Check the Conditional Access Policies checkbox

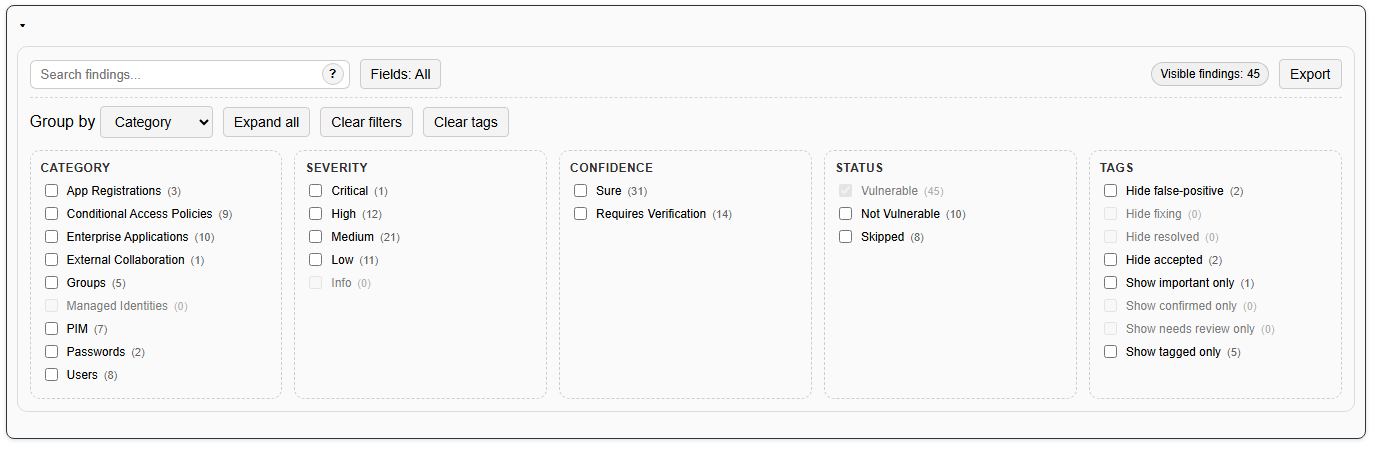tap(52, 214)
